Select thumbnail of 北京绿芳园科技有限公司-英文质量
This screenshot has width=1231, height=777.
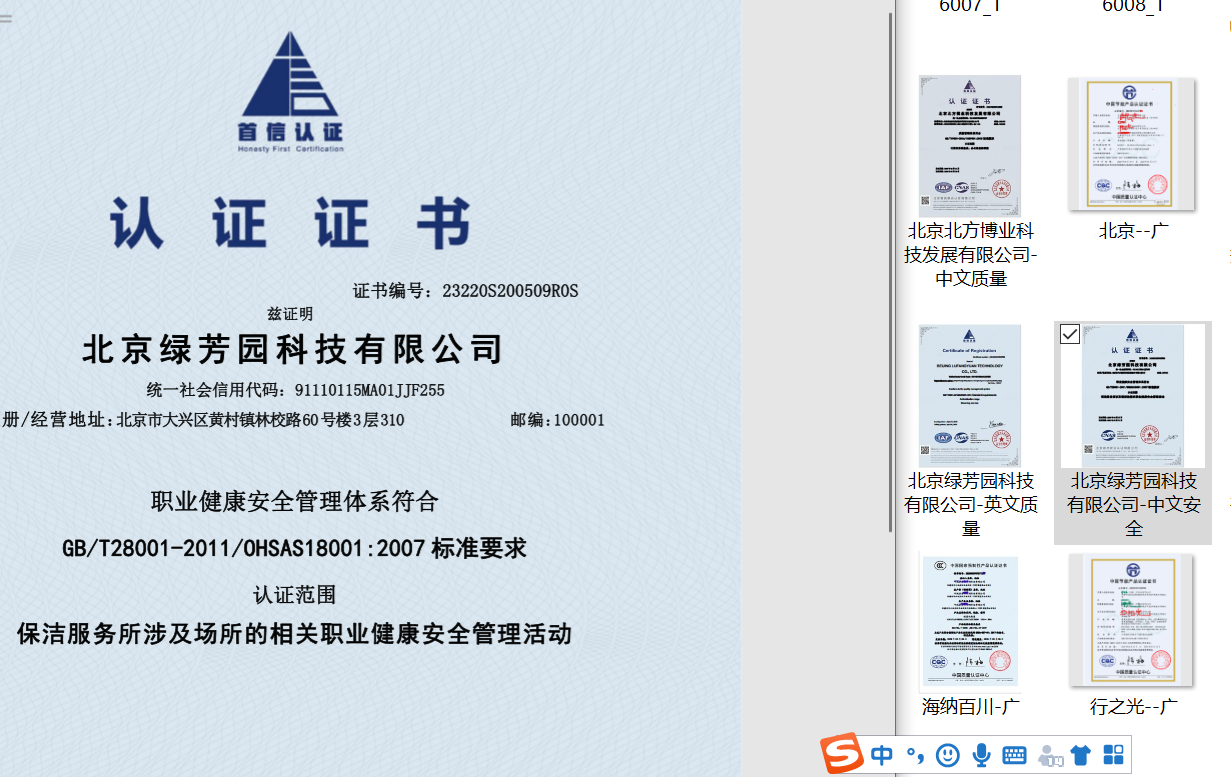[x=970, y=395]
